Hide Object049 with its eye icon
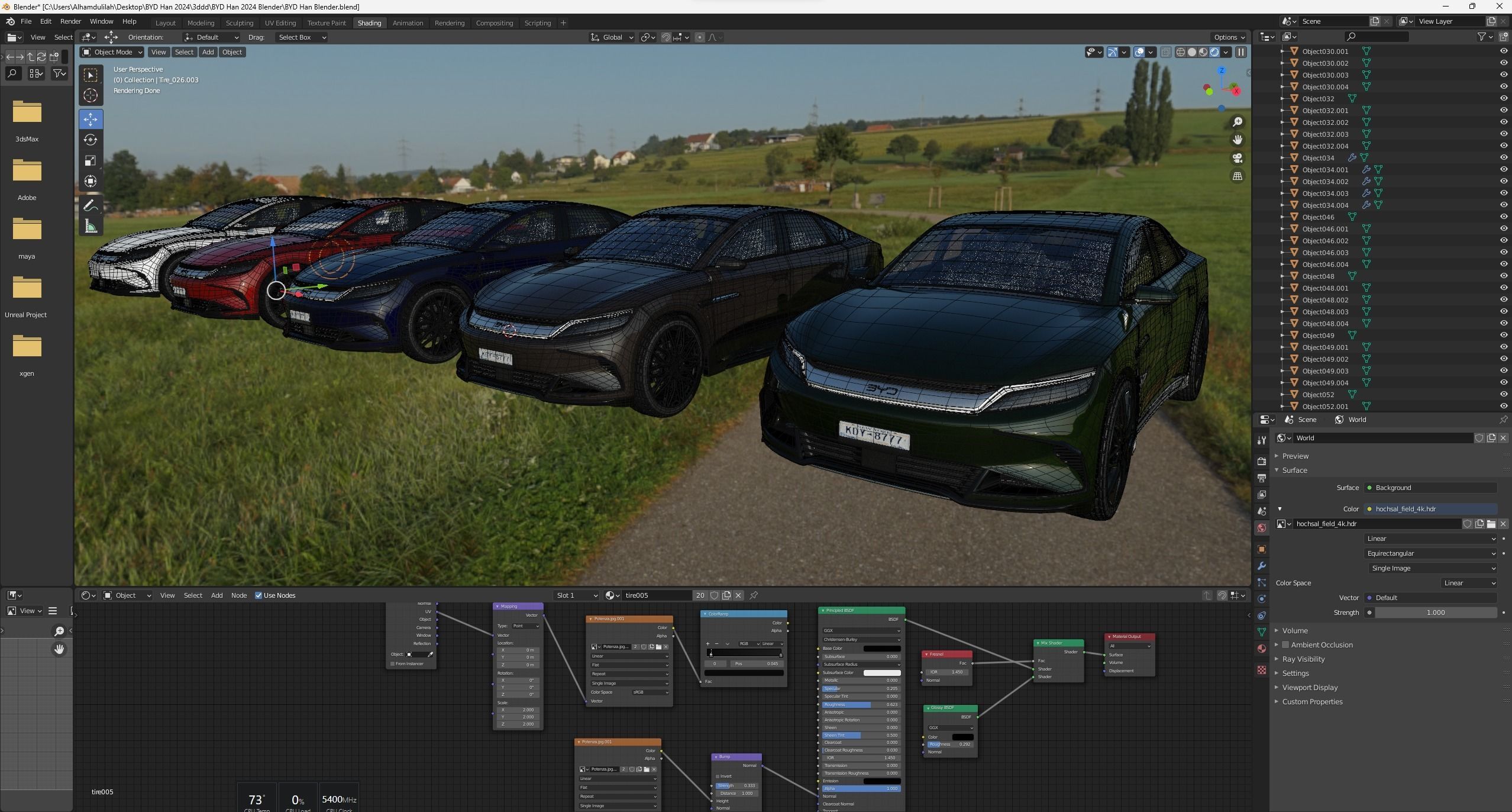Viewport: 1512px width, 812px height. [x=1504, y=335]
